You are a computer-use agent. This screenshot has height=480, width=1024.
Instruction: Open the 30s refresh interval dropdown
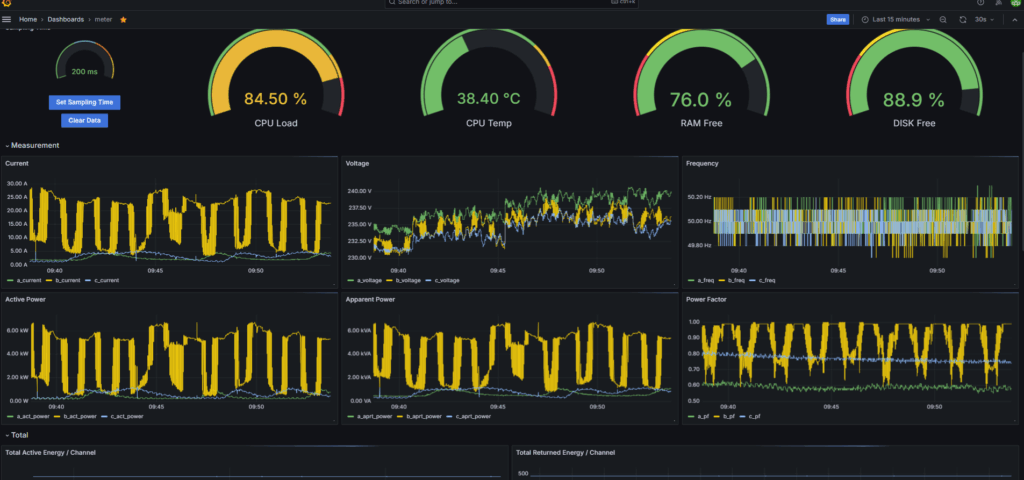point(984,19)
